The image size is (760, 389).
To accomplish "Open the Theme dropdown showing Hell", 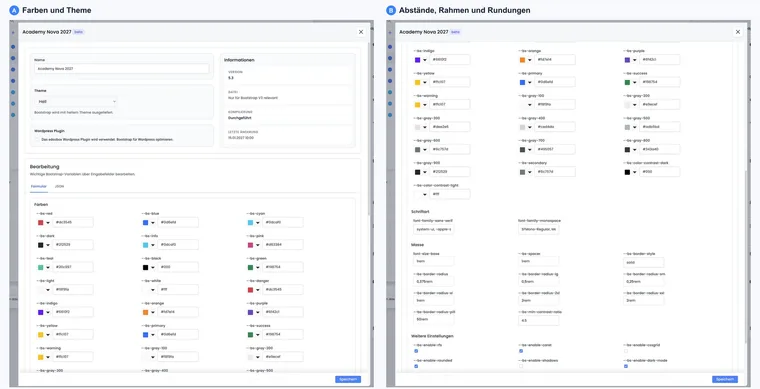I will (x=76, y=101).
